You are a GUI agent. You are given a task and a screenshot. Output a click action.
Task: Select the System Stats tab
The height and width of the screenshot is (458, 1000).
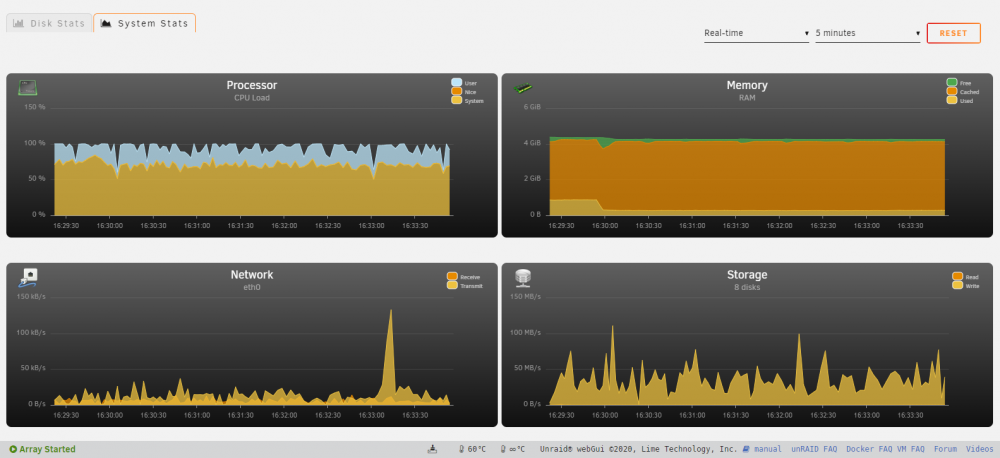(145, 23)
